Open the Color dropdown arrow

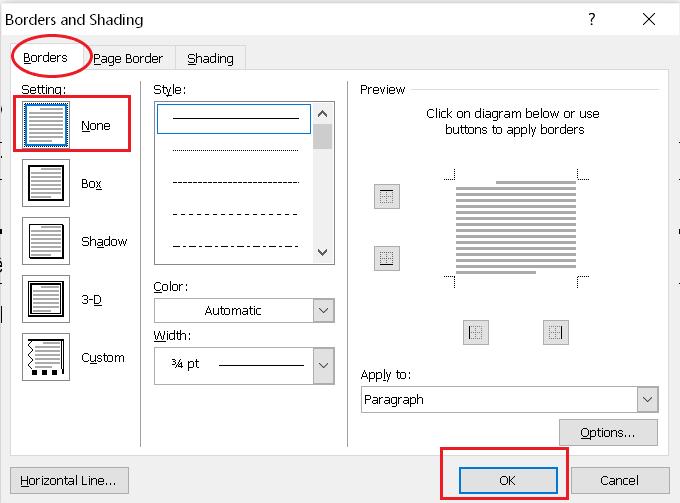(x=324, y=310)
